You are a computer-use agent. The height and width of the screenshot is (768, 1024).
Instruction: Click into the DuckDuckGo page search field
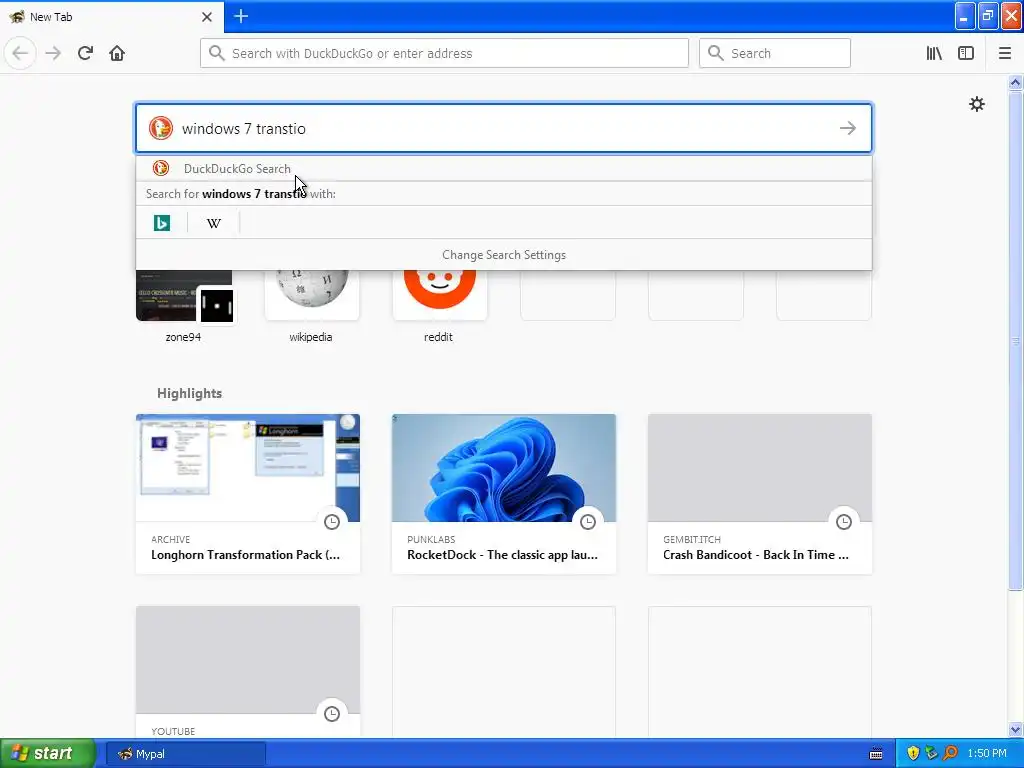pos(504,128)
